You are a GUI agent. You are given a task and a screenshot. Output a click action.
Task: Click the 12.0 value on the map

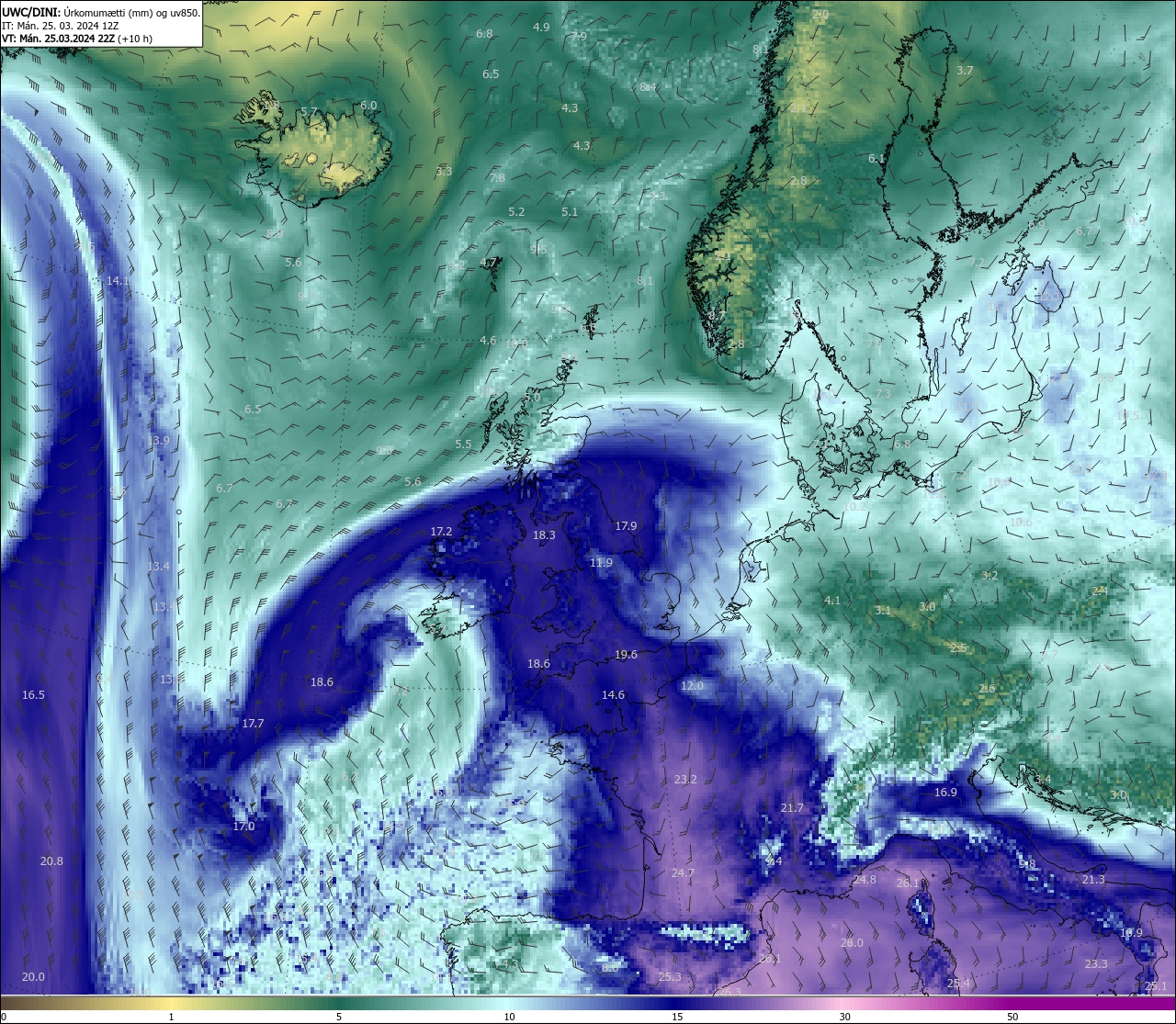click(692, 686)
